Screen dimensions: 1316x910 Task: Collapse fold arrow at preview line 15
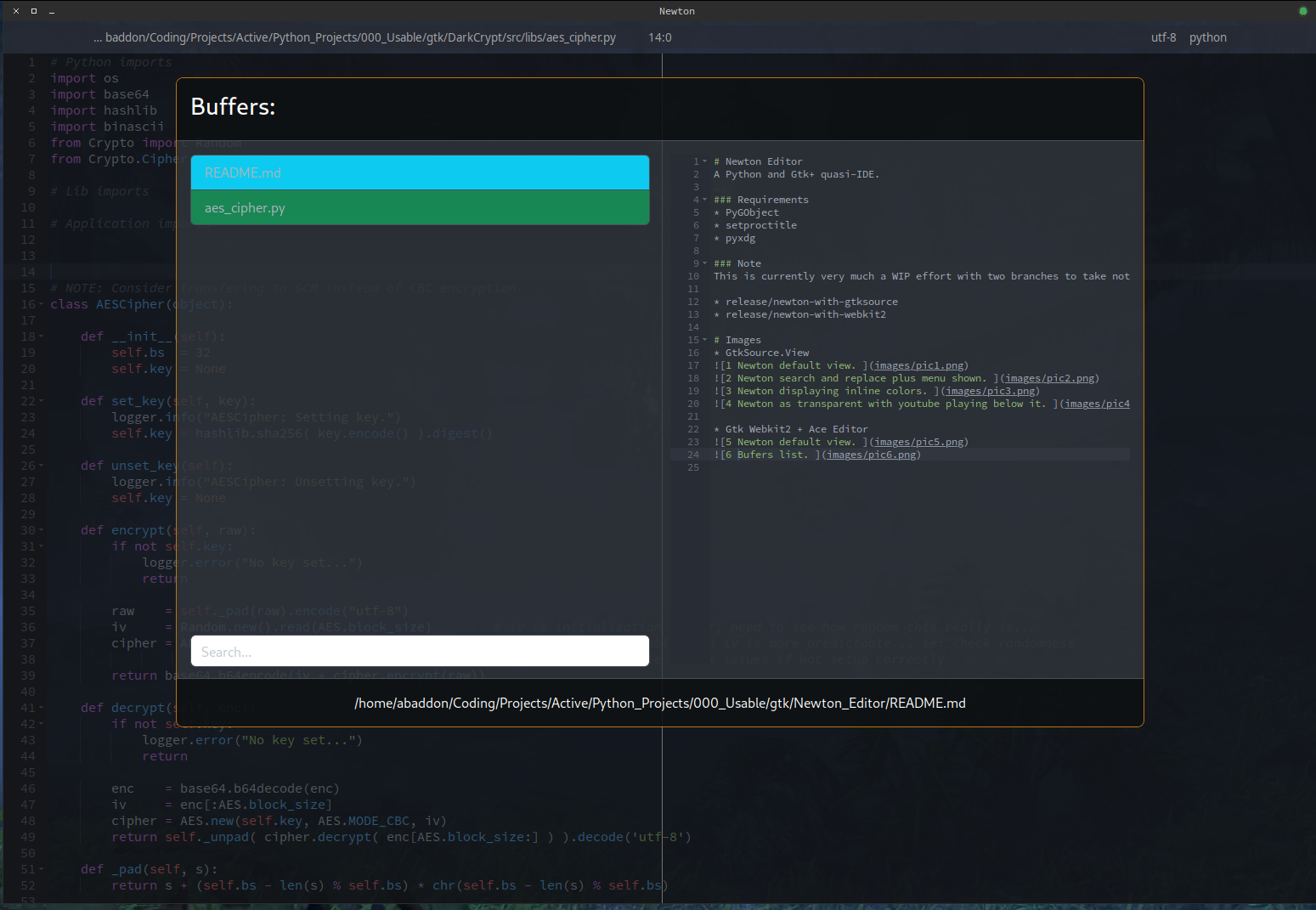pos(705,340)
